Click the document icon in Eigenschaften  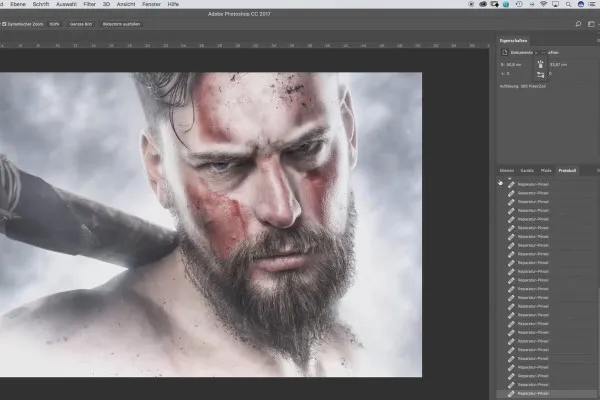tap(504, 52)
